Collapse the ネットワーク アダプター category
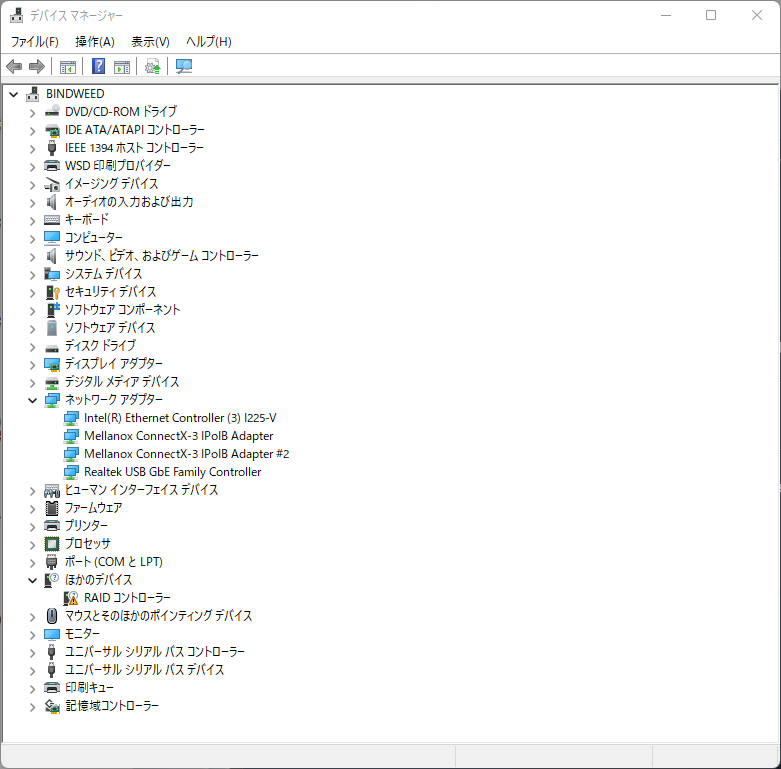781x769 pixels. (33, 400)
